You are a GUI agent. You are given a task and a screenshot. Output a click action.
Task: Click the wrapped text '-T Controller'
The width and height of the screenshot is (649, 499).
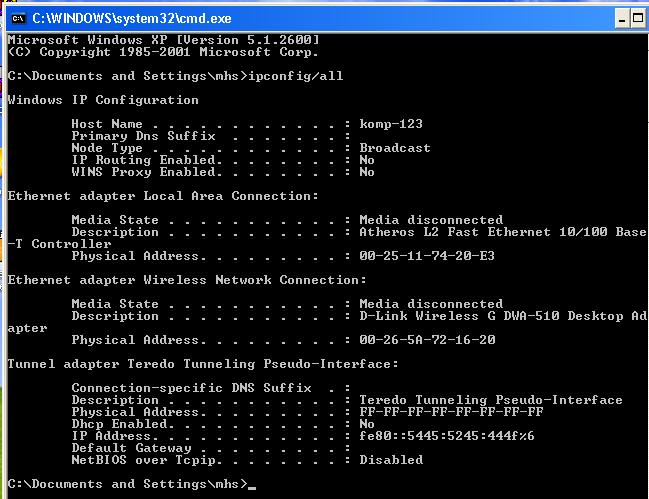60,244
